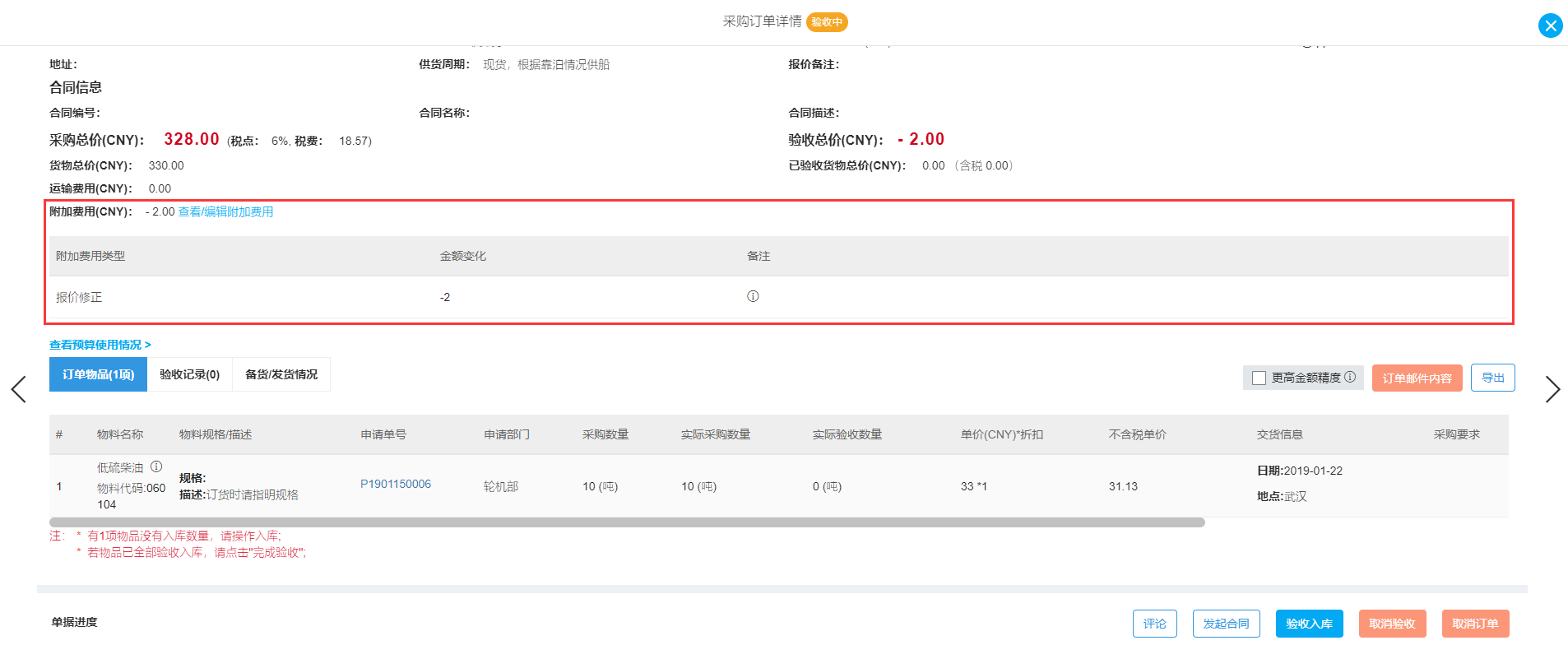The height and width of the screenshot is (645, 1568).
Task: Click the 单据进度 section heading
Action: 74,622
